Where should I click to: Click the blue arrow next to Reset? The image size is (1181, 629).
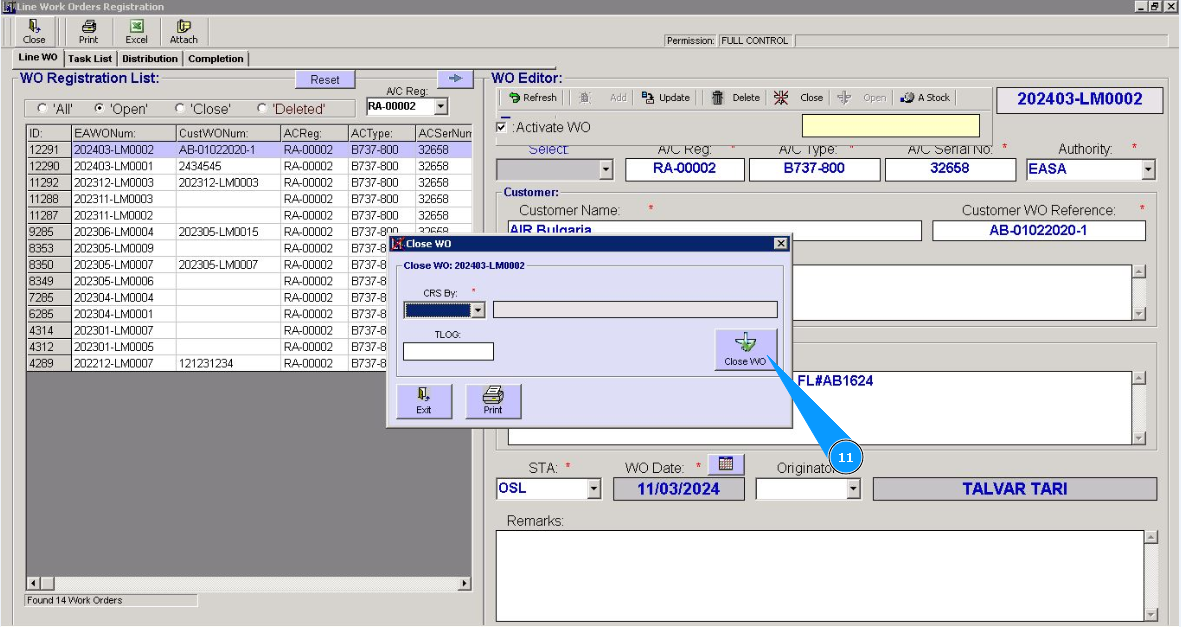click(x=455, y=78)
